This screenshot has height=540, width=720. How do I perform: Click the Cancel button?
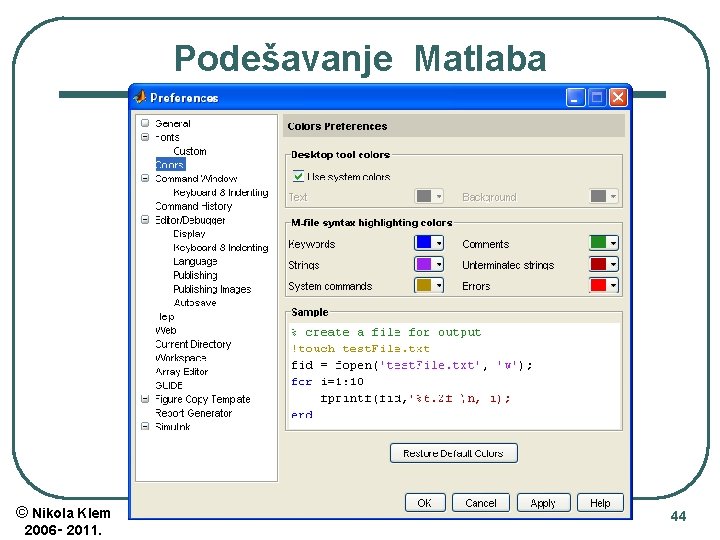coord(480,502)
